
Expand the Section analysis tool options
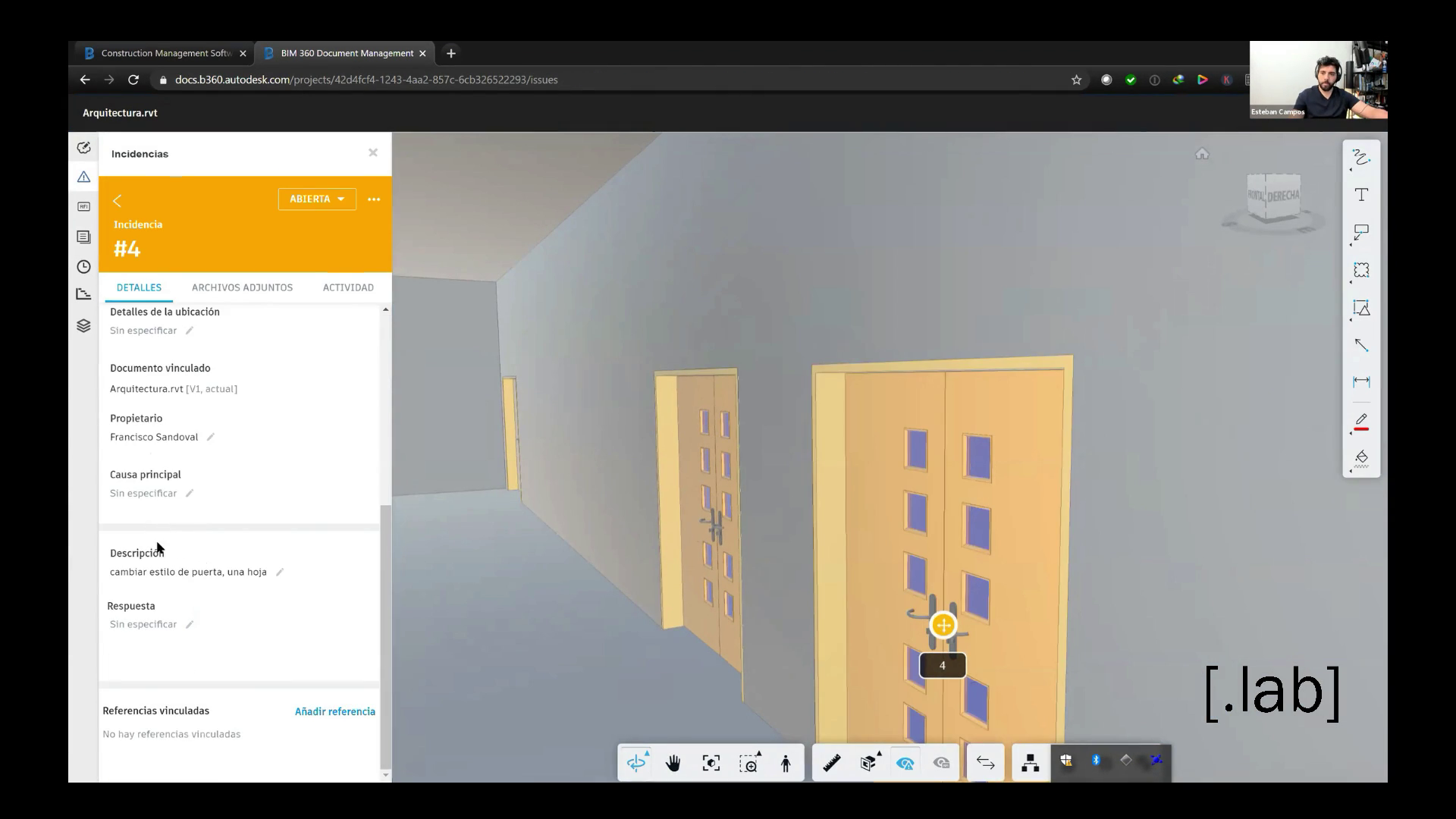[x=870, y=763]
